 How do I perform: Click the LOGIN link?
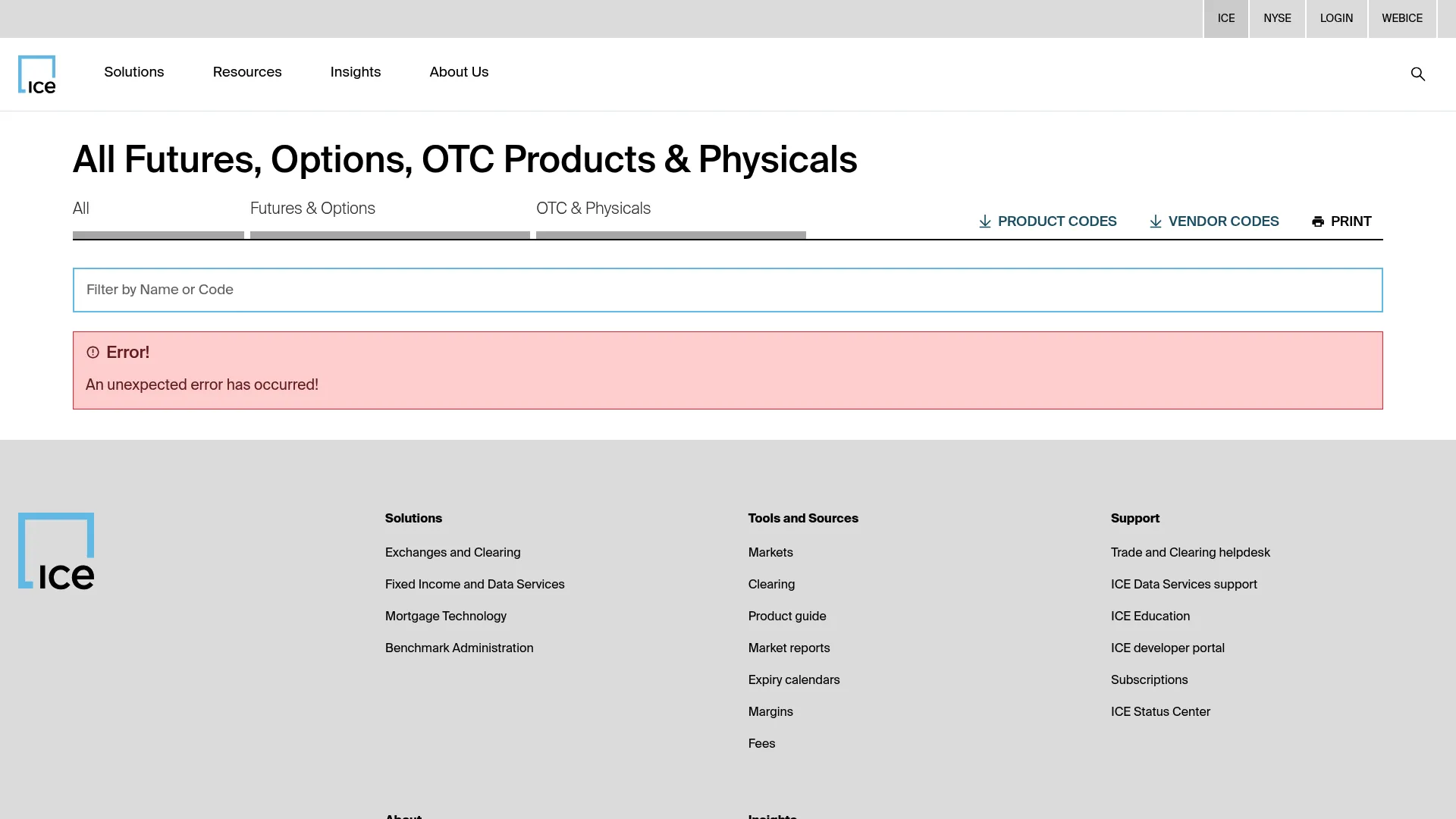pyautogui.click(x=1336, y=18)
